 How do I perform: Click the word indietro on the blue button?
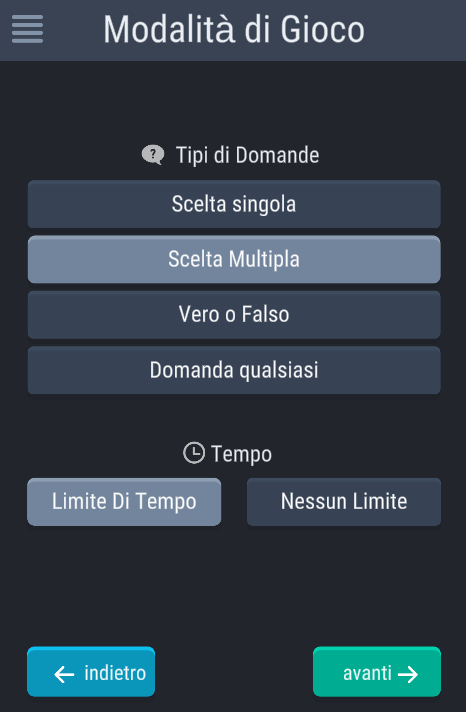pos(115,673)
